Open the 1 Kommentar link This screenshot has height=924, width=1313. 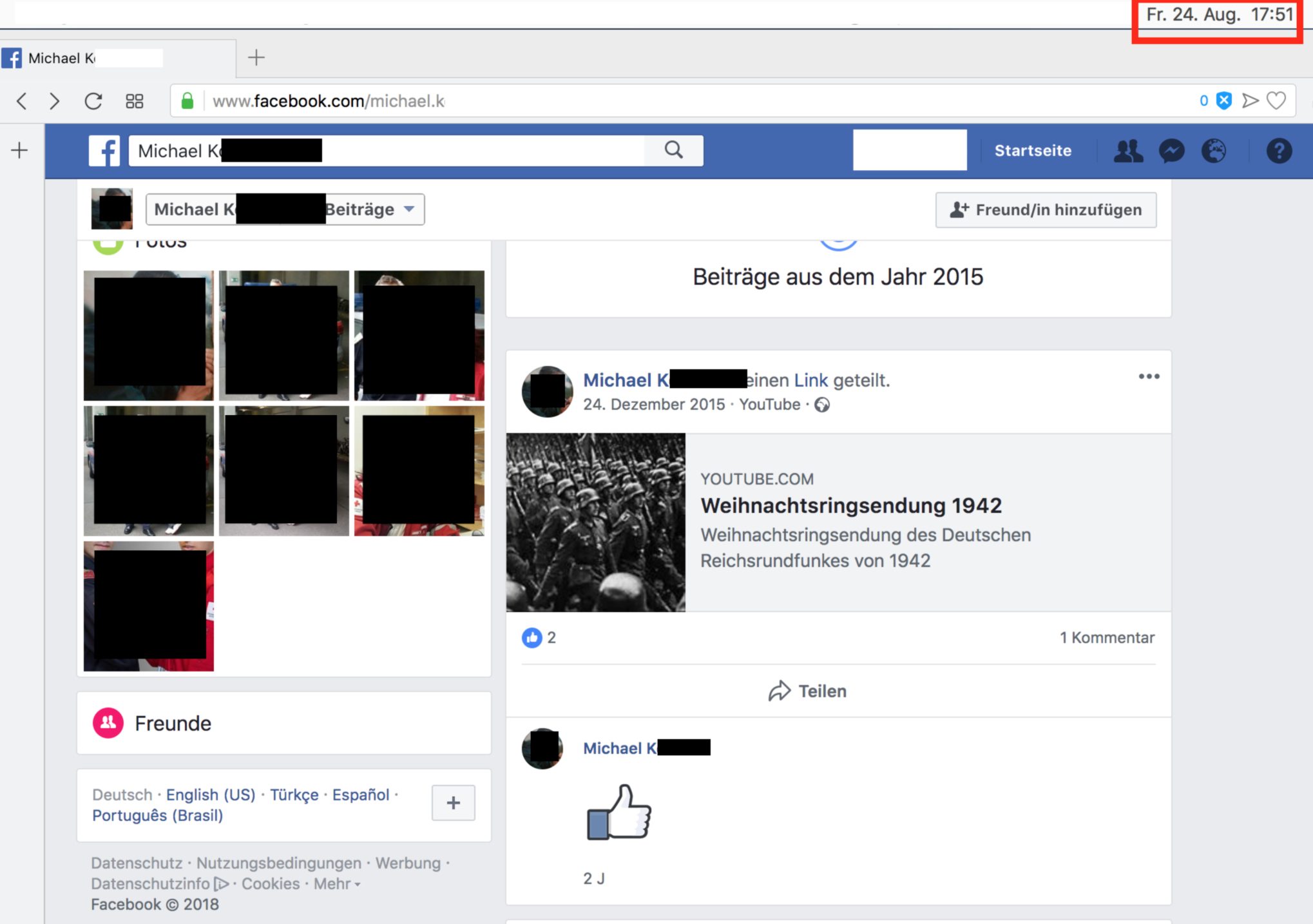(1107, 638)
